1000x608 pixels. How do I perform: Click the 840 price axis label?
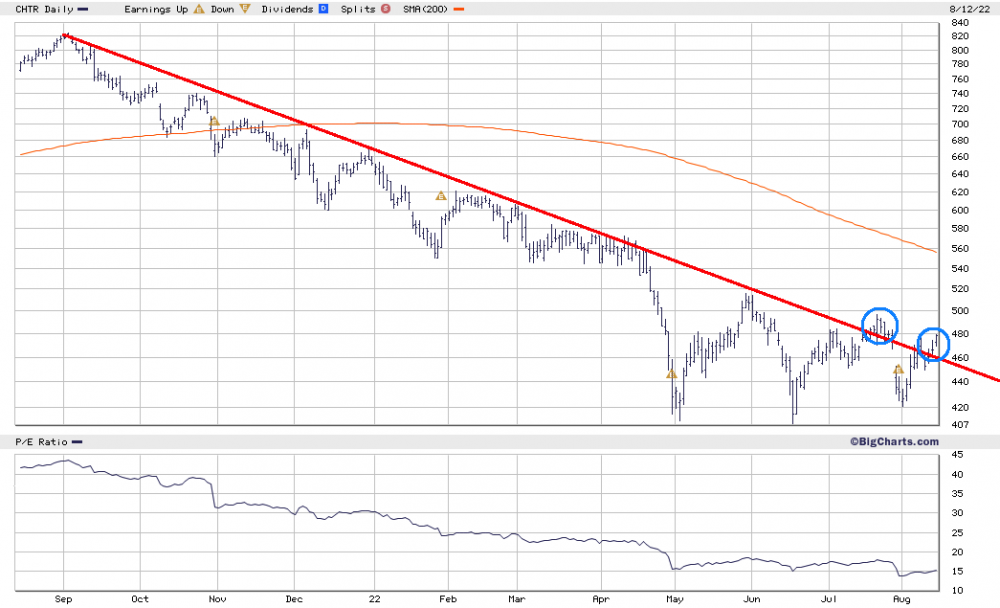(x=960, y=22)
